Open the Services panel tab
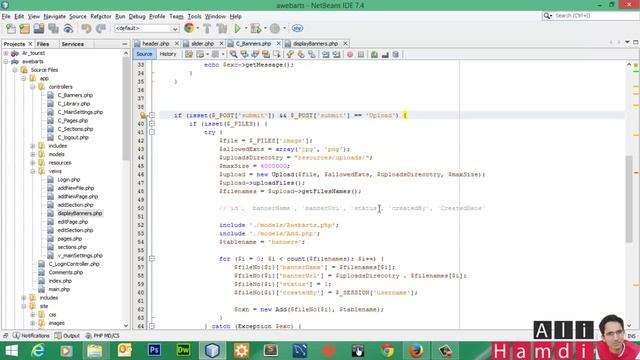640x360 pixels. 73,44
